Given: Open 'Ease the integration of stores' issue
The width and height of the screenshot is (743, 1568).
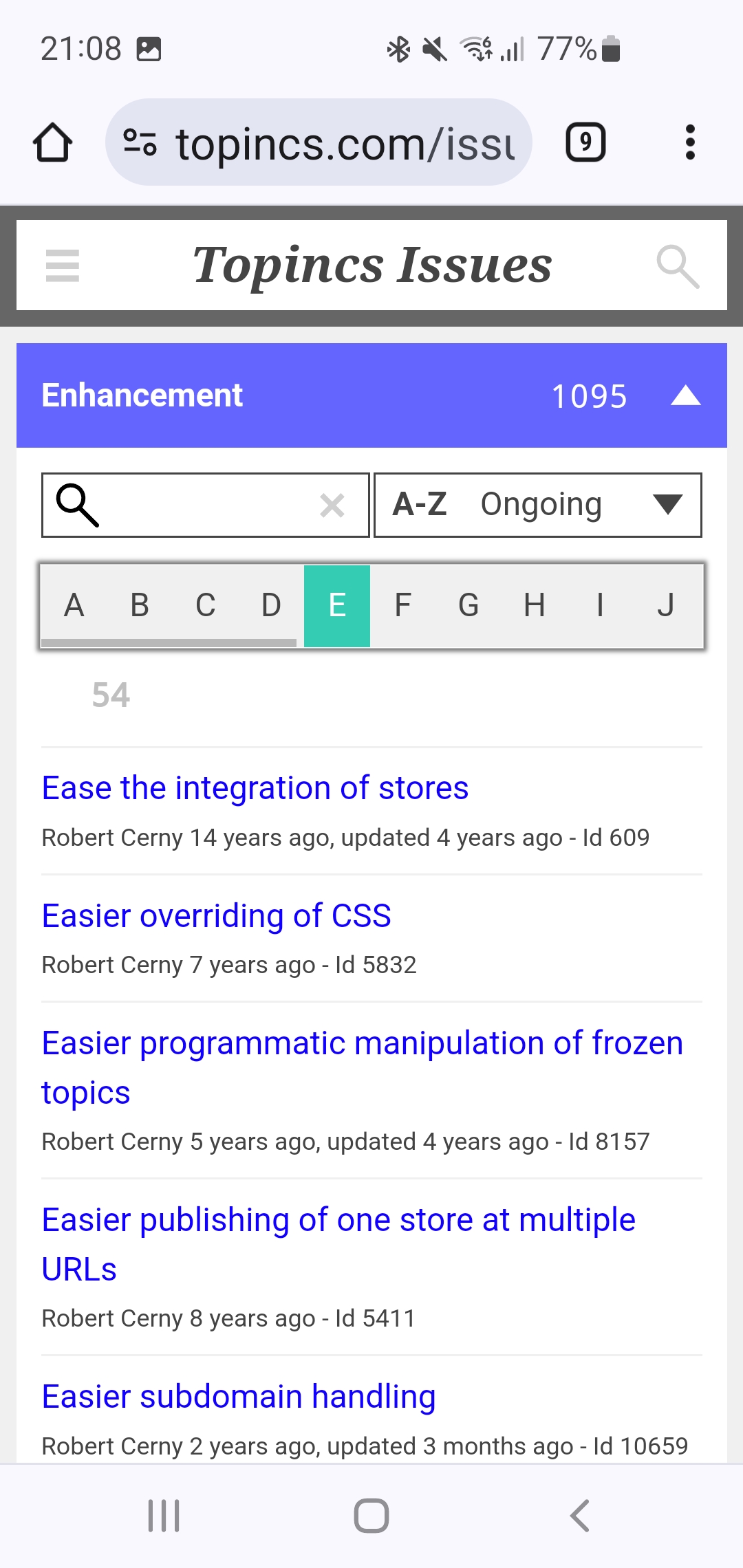Looking at the screenshot, I should [255, 788].
